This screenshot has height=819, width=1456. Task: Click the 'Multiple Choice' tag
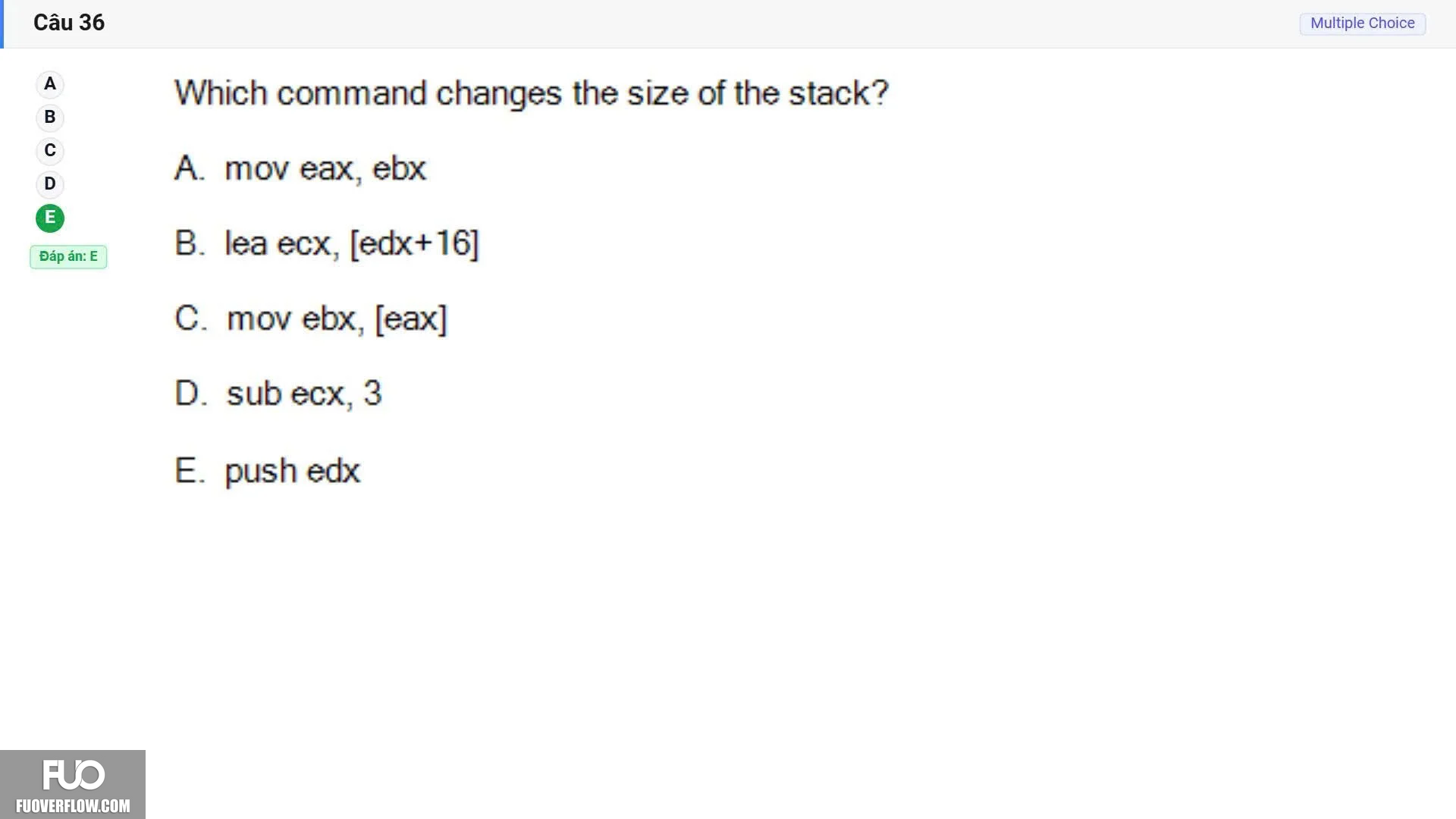coord(1362,24)
